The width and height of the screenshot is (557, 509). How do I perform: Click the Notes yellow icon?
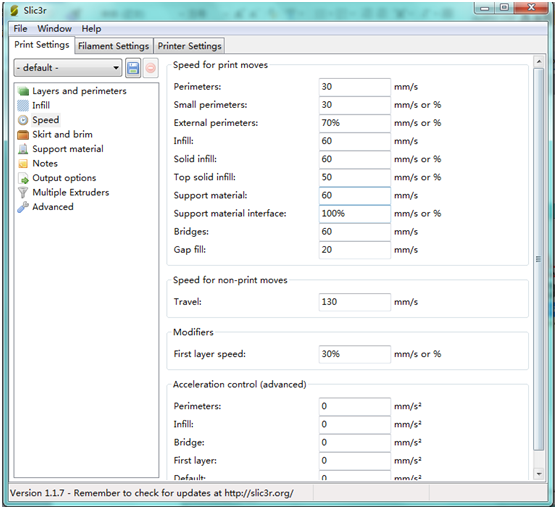(23, 164)
